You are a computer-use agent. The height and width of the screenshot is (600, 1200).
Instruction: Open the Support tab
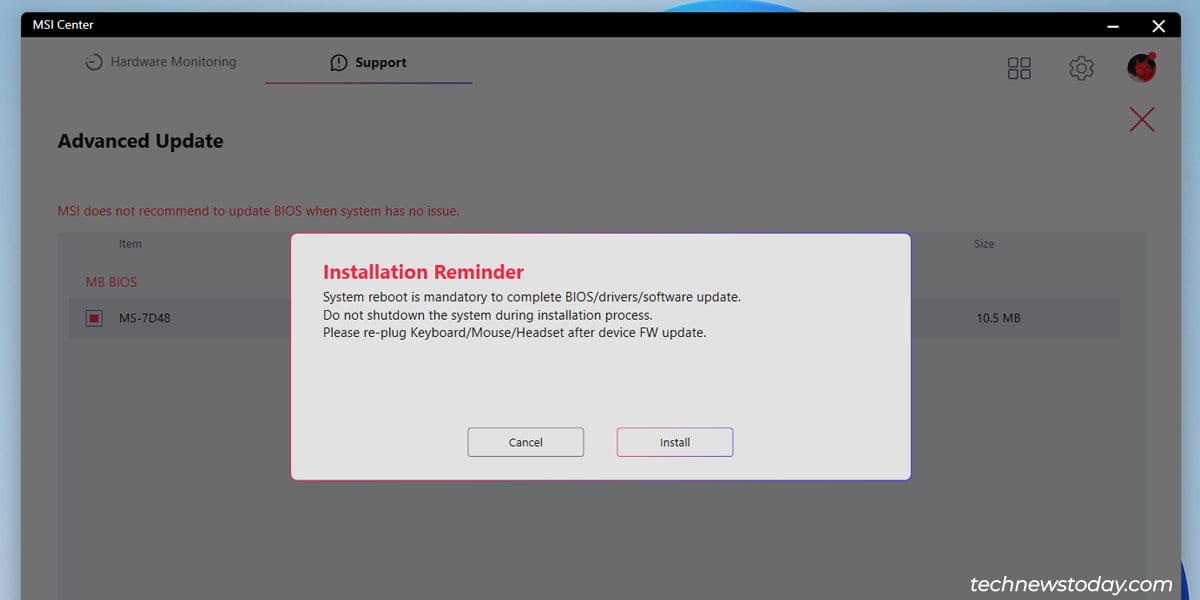coord(368,62)
